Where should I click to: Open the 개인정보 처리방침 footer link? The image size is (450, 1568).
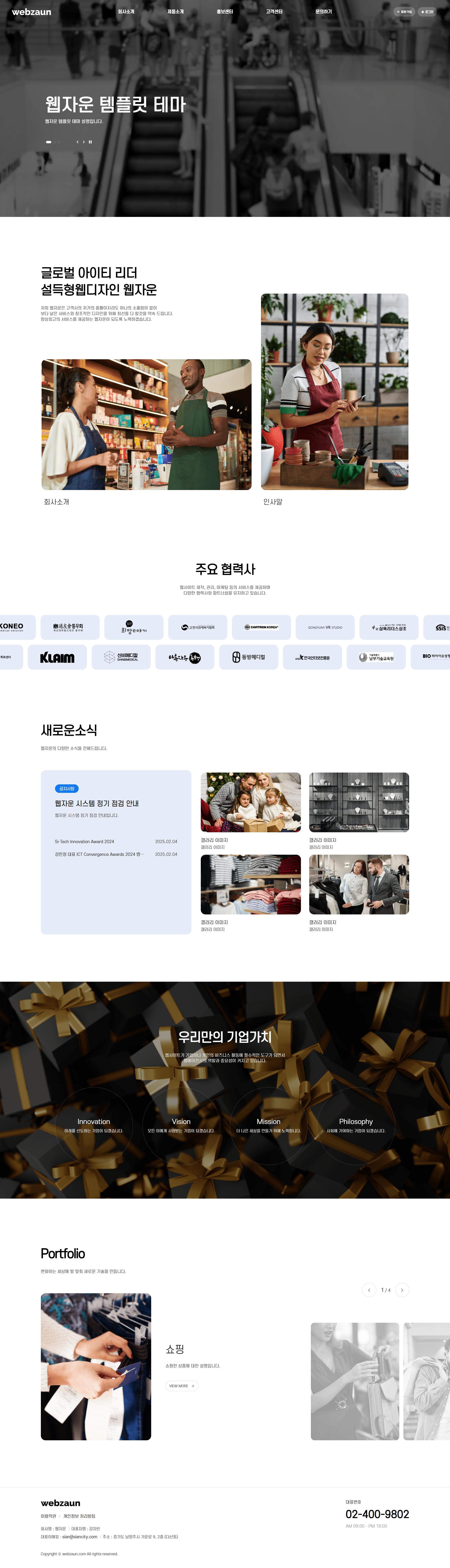pos(79,1516)
